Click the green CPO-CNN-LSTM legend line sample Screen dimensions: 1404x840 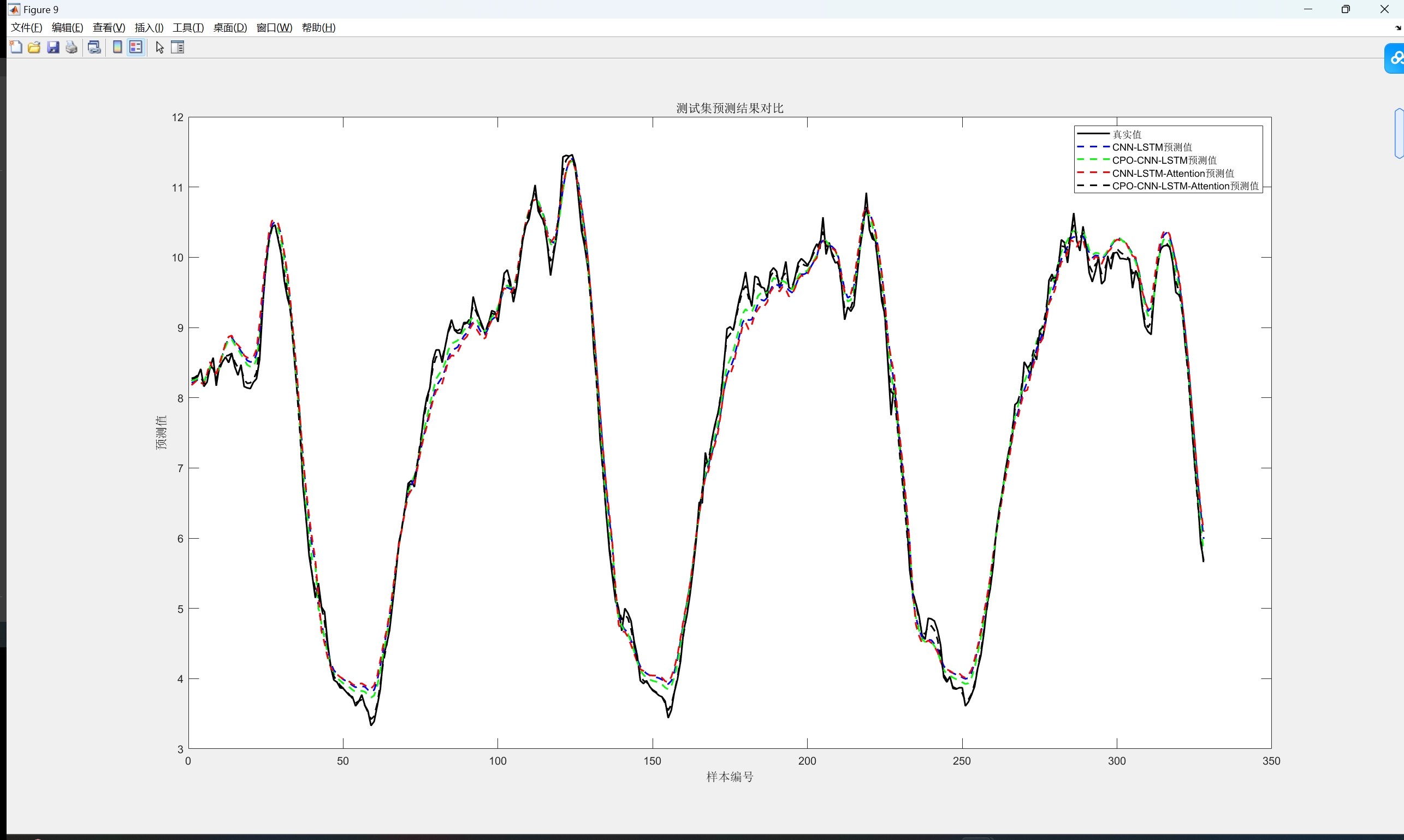point(1093,160)
